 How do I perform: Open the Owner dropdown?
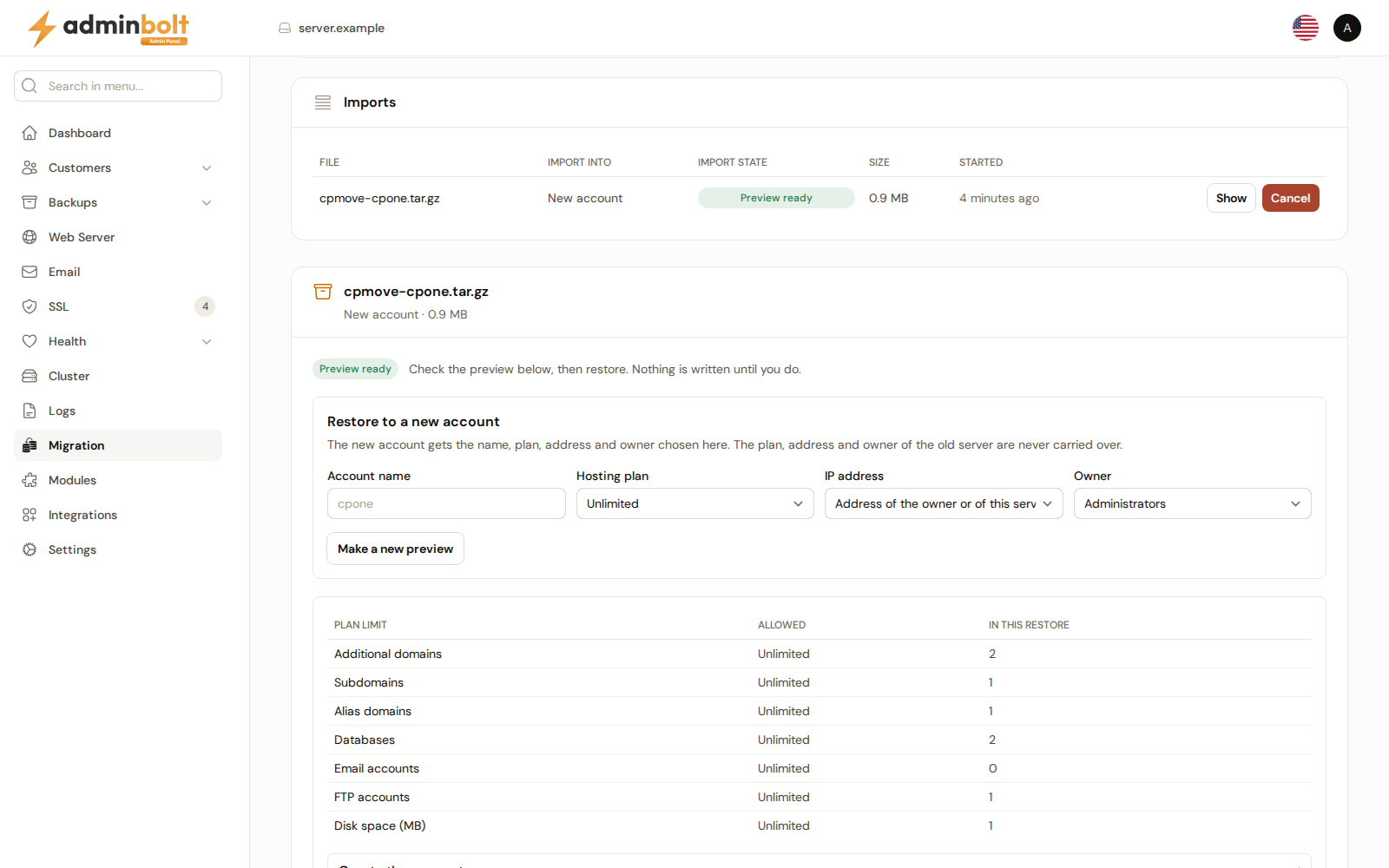1193,503
